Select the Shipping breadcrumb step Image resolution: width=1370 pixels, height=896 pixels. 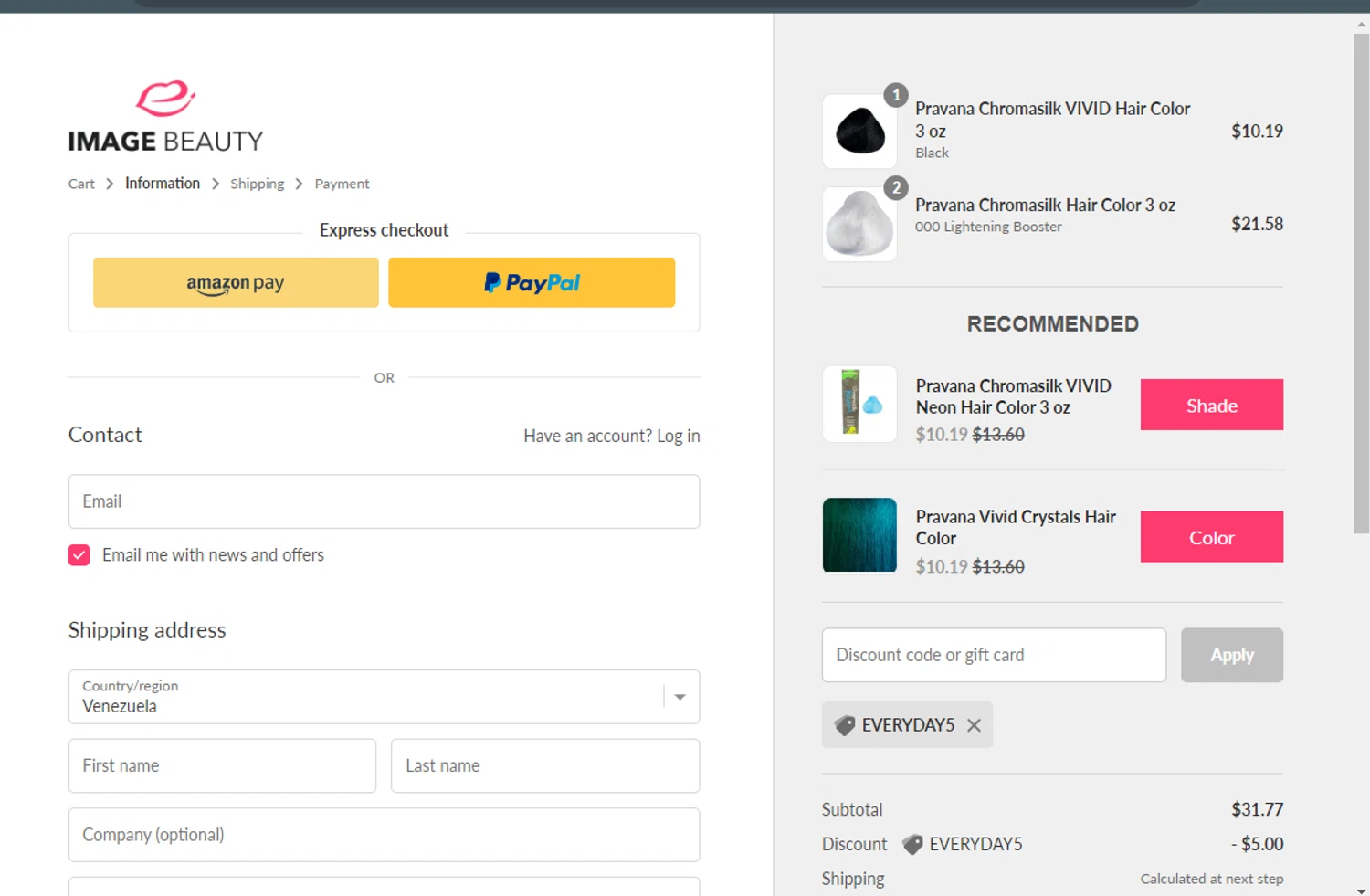[x=258, y=184]
